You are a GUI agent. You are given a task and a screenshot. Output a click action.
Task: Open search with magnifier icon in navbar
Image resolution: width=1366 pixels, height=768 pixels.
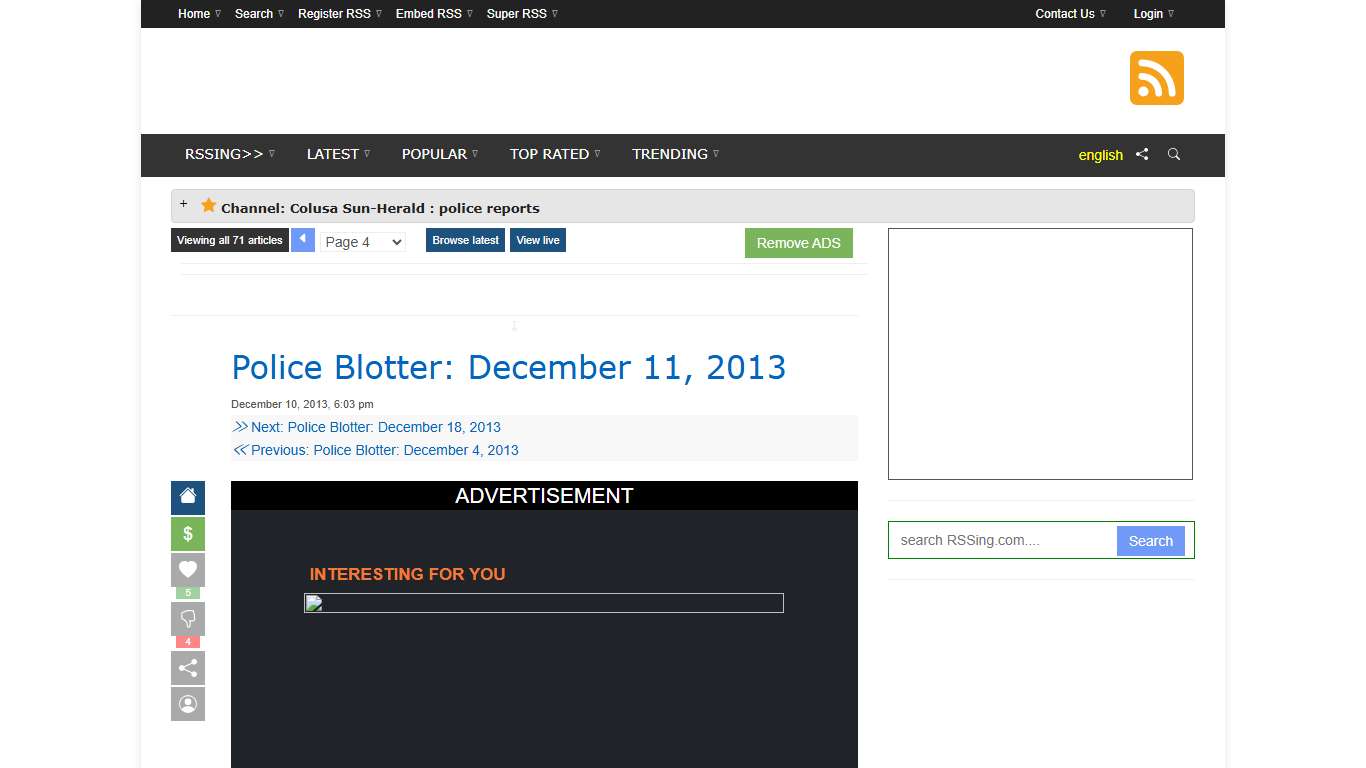(1174, 154)
